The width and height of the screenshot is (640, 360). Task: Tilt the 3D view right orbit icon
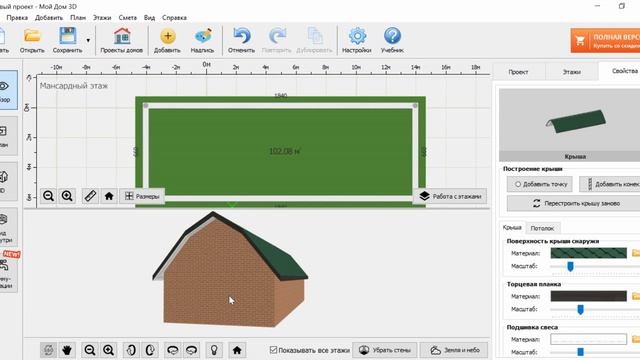[x=191, y=350]
